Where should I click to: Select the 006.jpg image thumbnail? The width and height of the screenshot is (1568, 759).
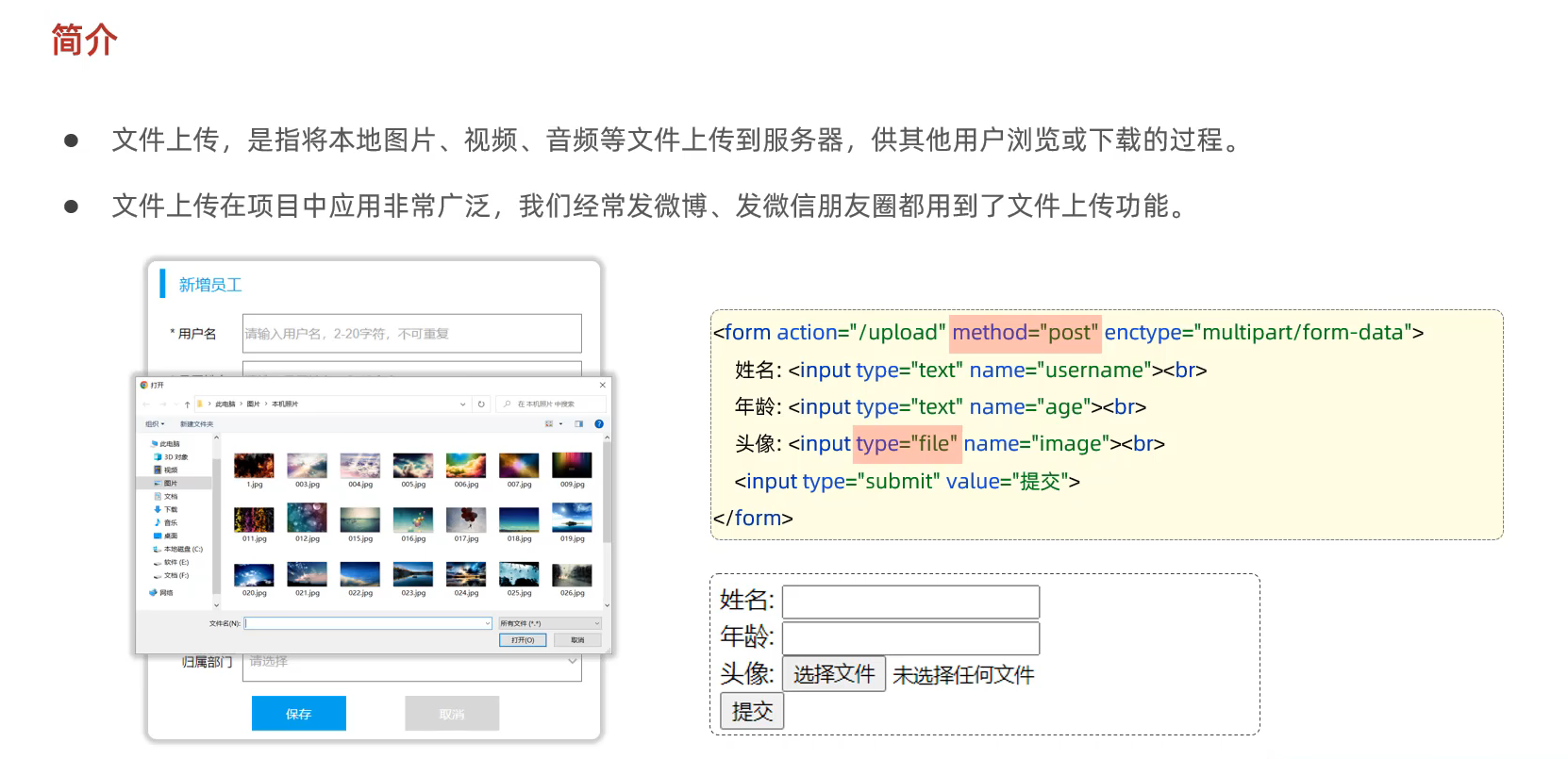point(466,466)
